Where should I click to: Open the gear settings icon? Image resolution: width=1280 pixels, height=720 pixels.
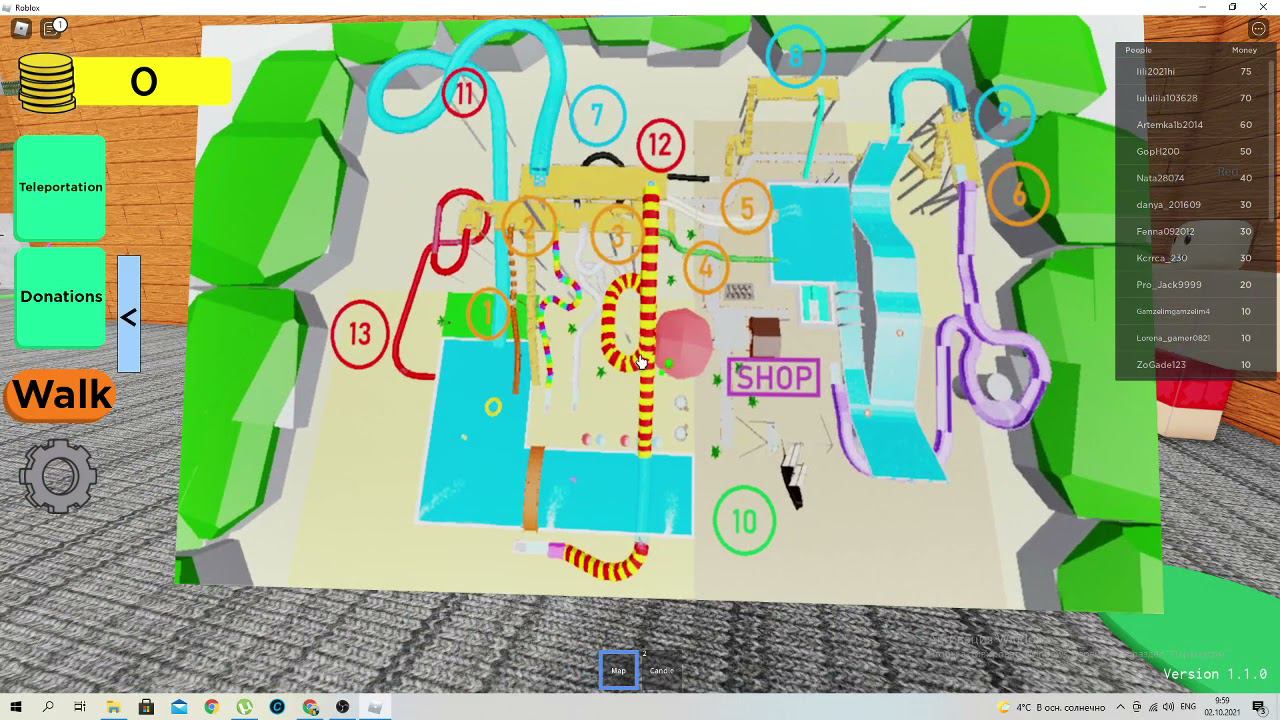(x=58, y=476)
